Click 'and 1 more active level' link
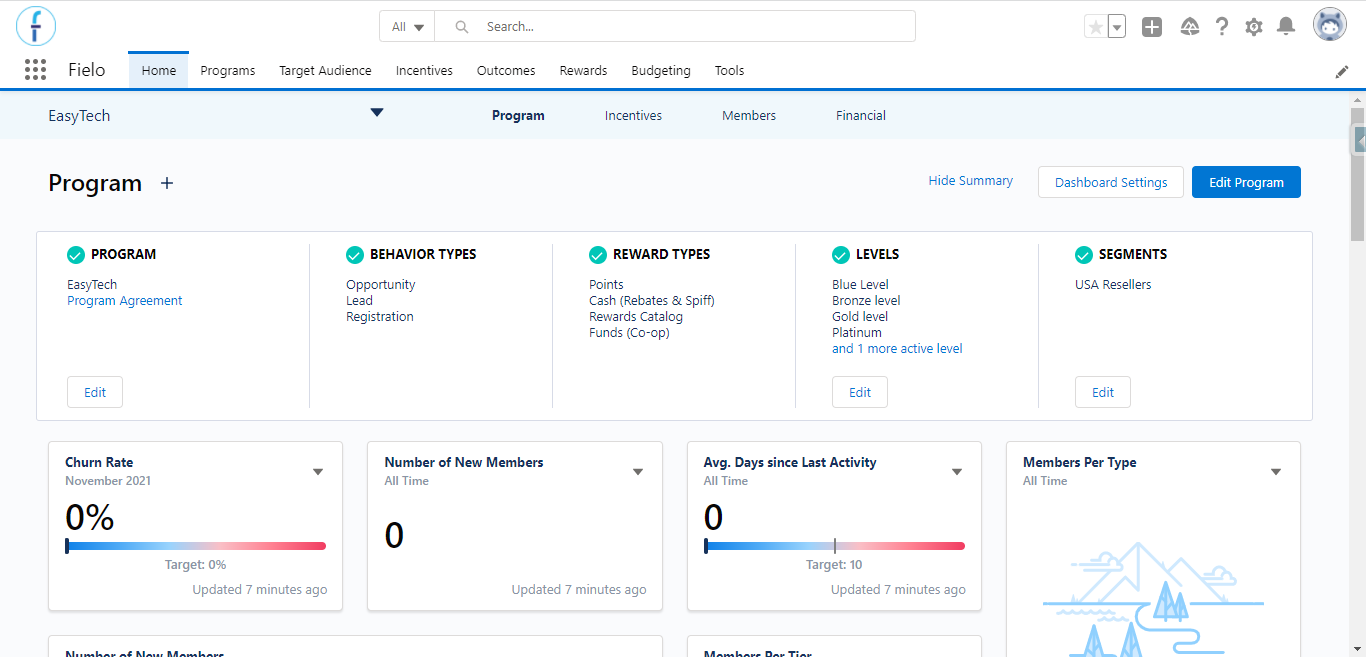The height and width of the screenshot is (657, 1366). [x=897, y=349]
